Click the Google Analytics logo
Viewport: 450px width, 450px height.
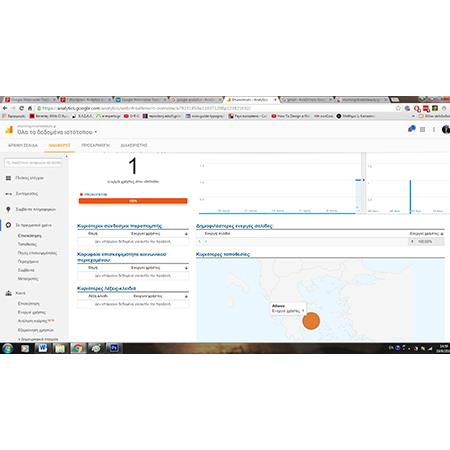click(x=9, y=130)
